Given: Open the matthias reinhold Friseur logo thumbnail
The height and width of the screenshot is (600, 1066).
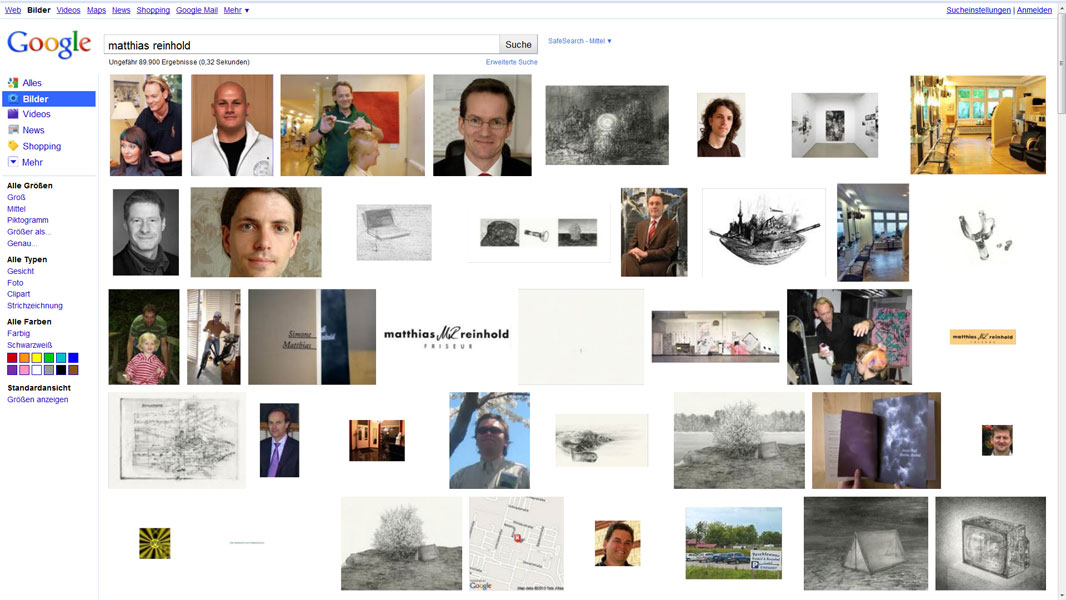Looking at the screenshot, I should (446, 337).
